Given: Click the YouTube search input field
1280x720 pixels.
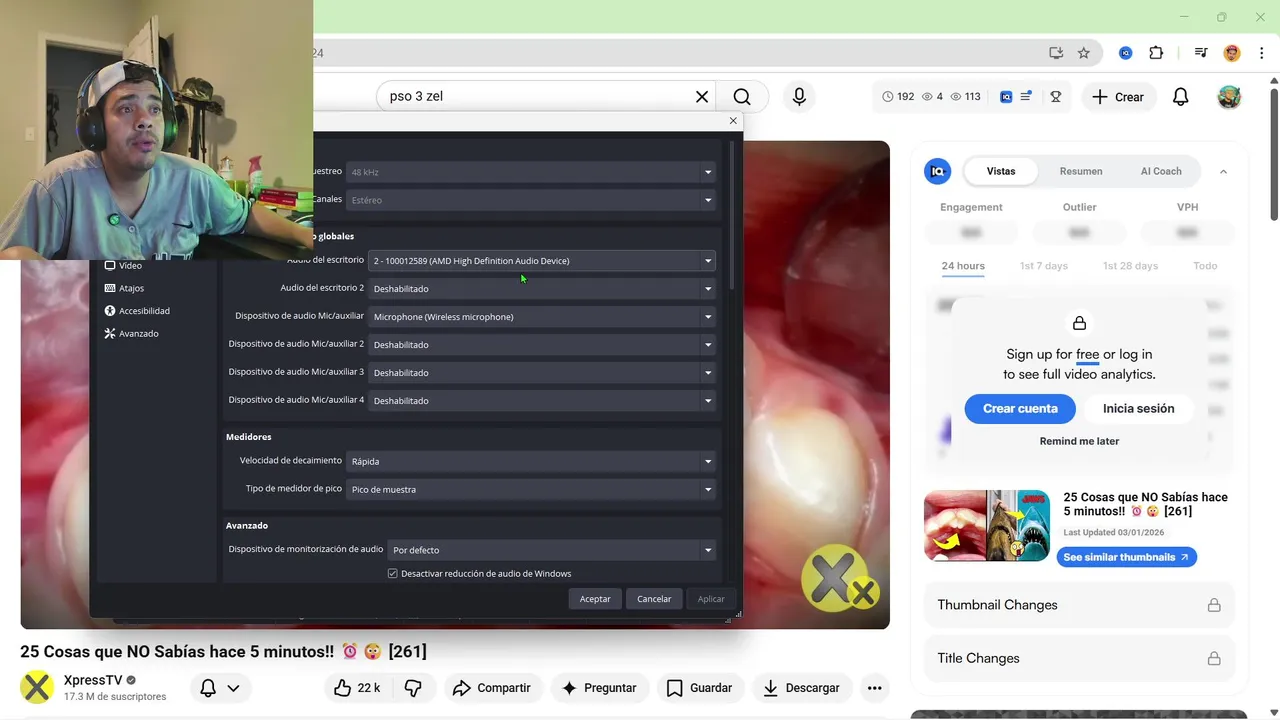Looking at the screenshot, I should click(535, 97).
